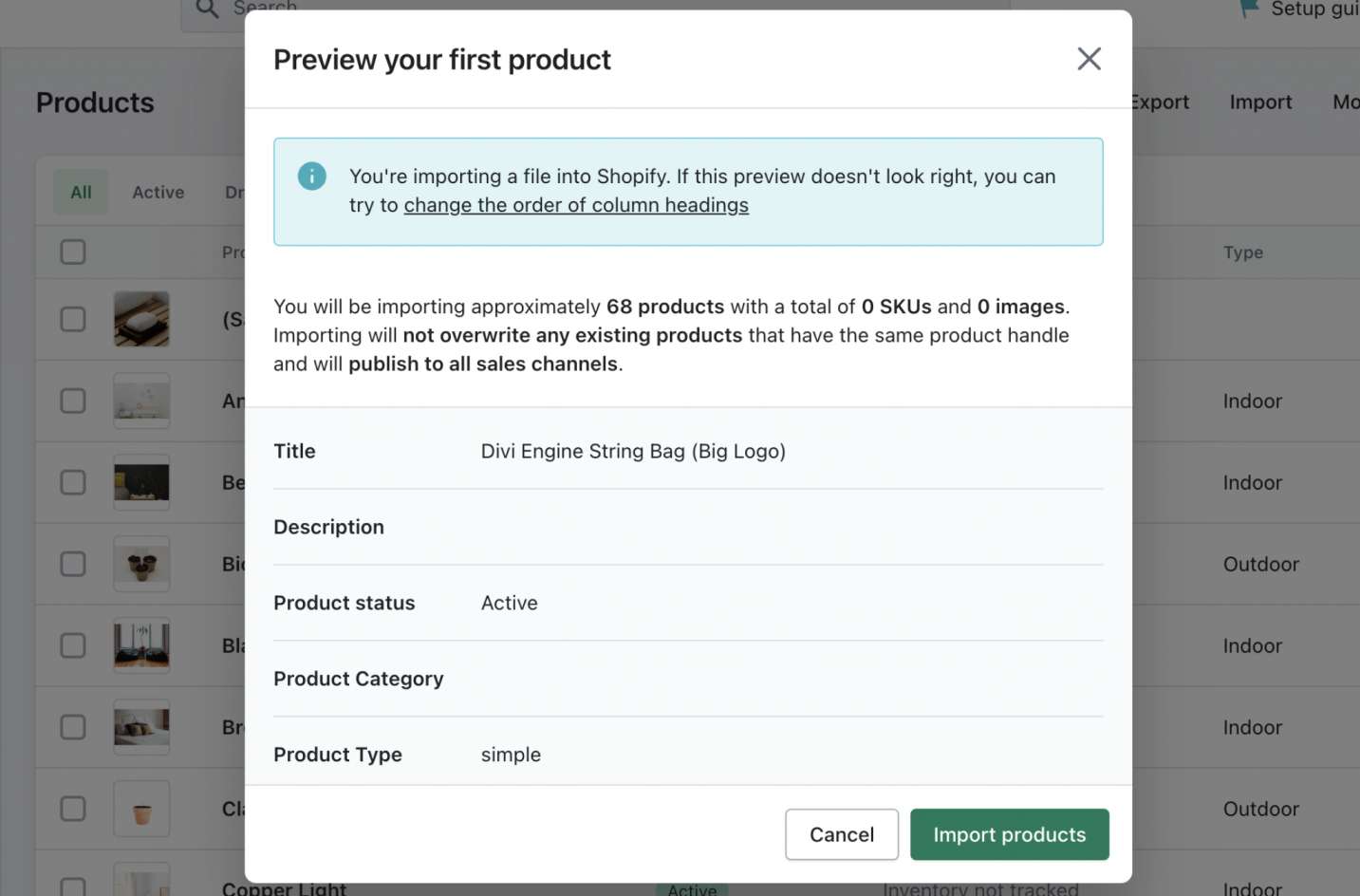Open the dark wall room product thumbnail
Screen dimensions: 1360x896
(x=141, y=482)
